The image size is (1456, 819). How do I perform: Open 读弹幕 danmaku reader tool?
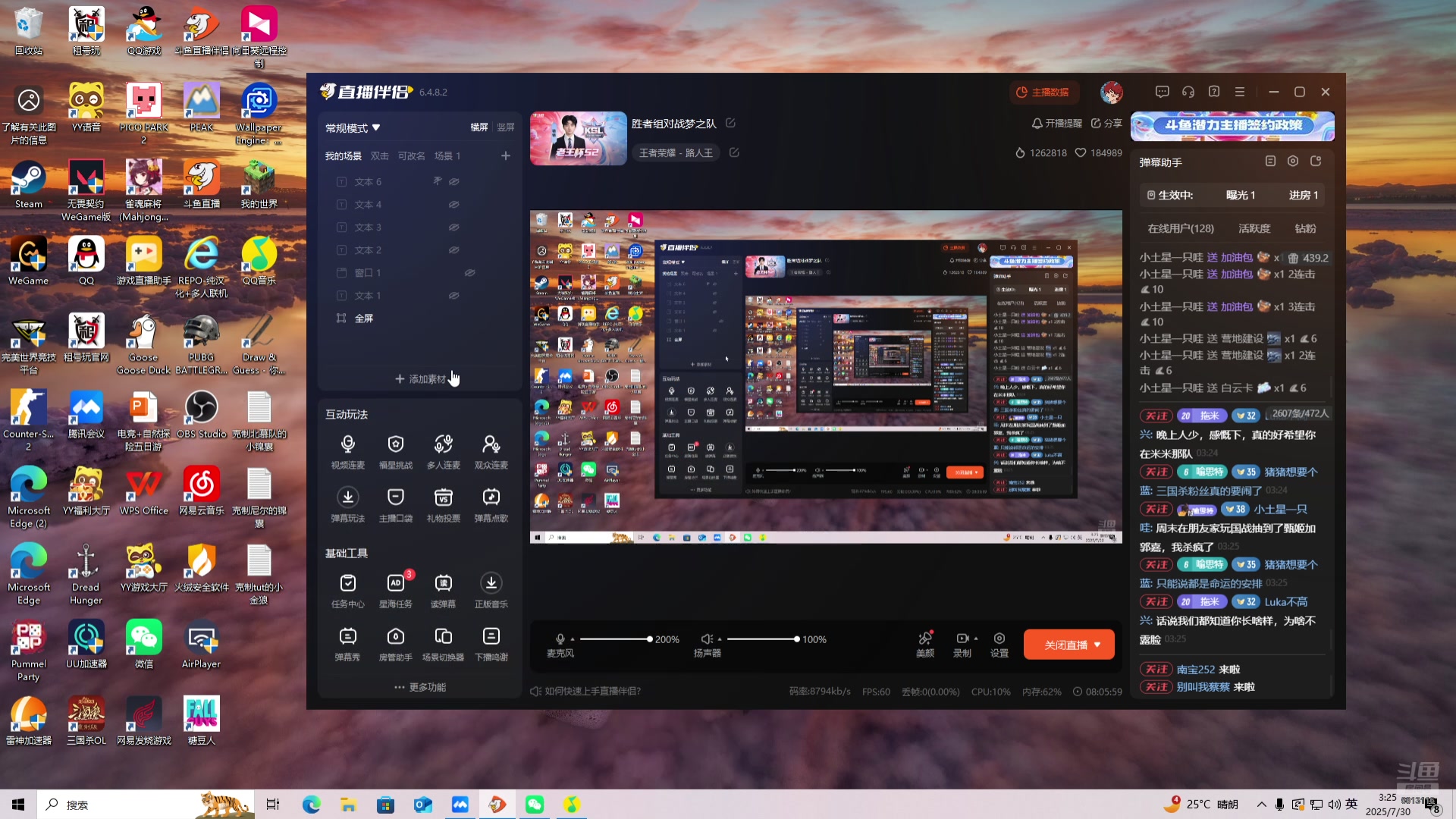coord(443,591)
